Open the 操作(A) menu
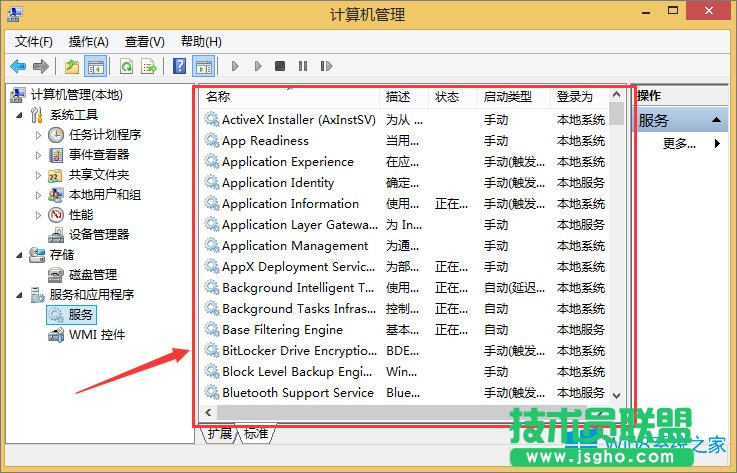The image size is (737, 473). 88,41
